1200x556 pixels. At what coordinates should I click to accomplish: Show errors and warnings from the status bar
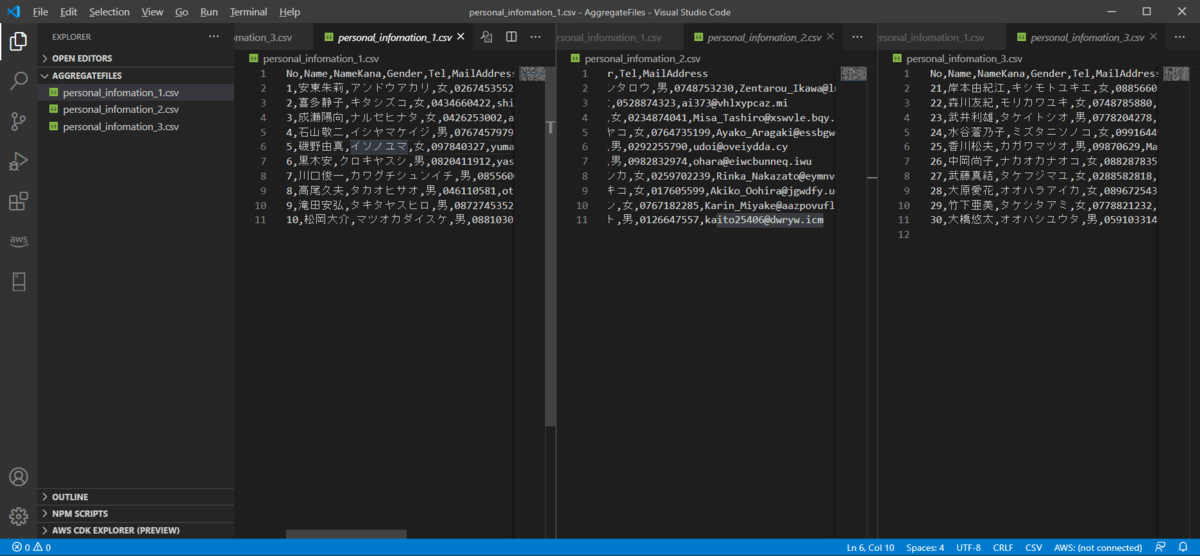tap(31, 547)
